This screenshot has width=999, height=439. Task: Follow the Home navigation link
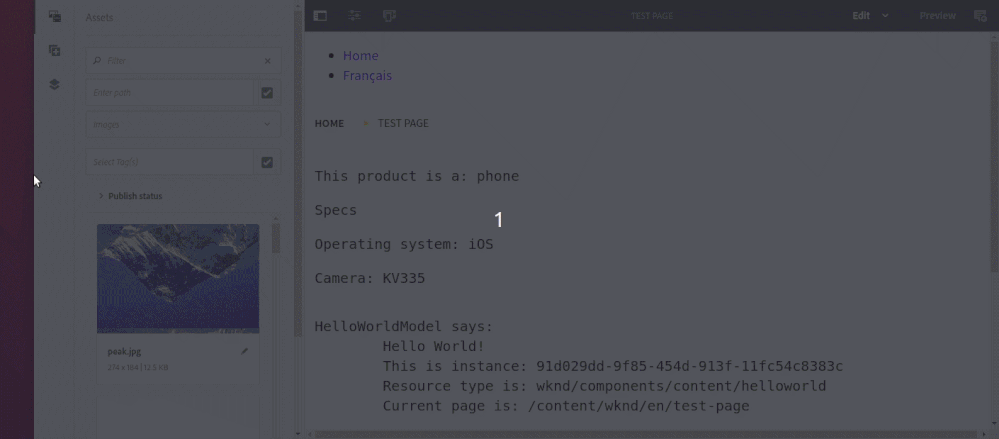(361, 56)
